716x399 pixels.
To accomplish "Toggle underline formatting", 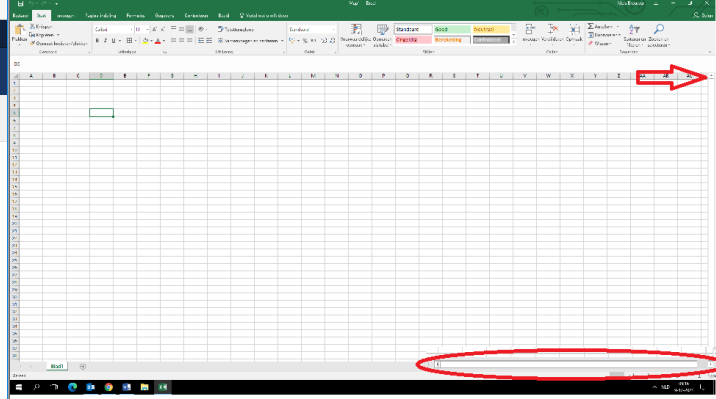I will (x=114, y=41).
